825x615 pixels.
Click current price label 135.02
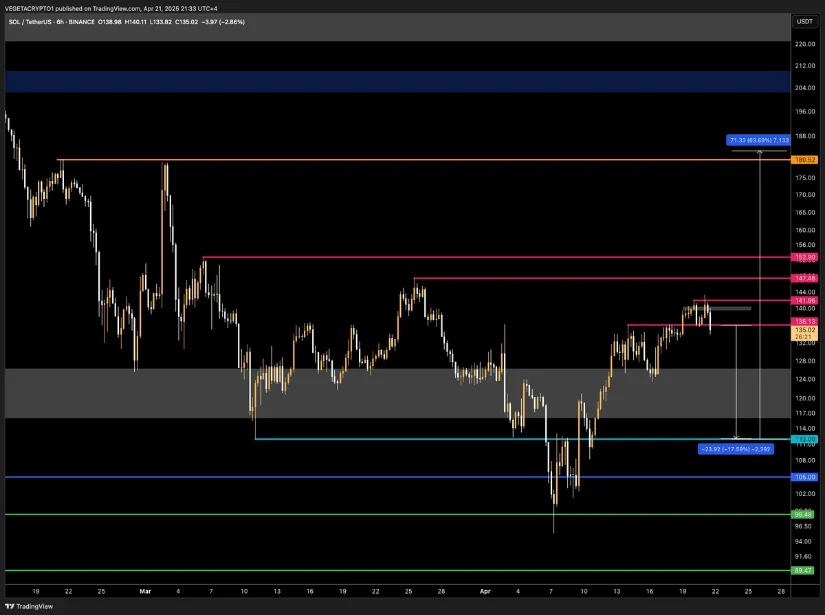(804, 329)
